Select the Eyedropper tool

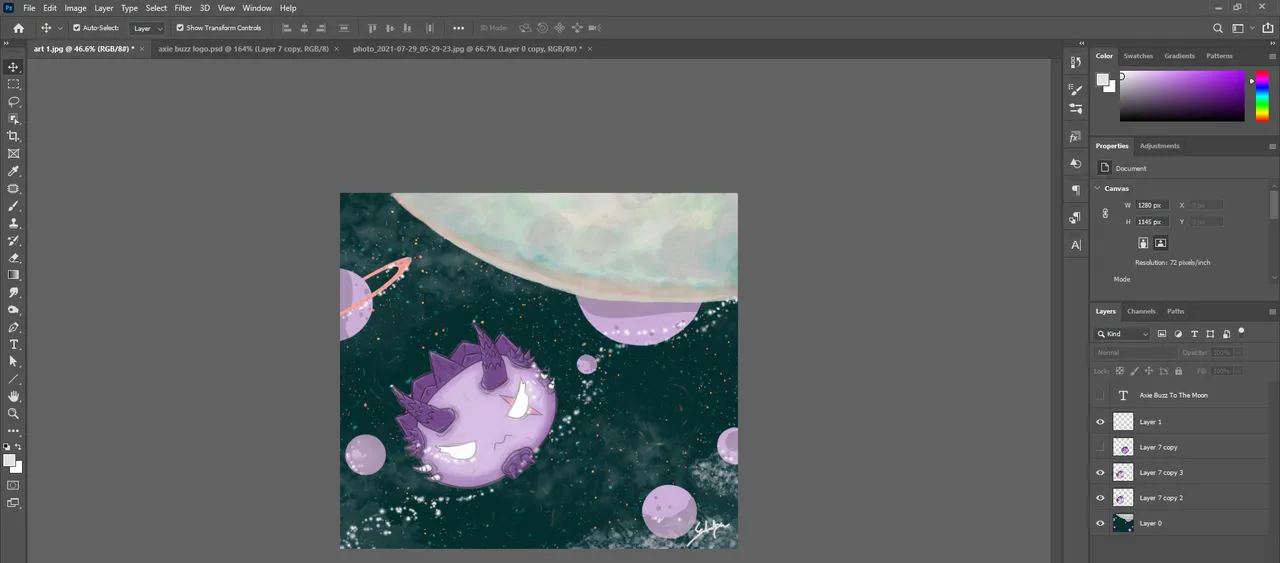(x=14, y=171)
